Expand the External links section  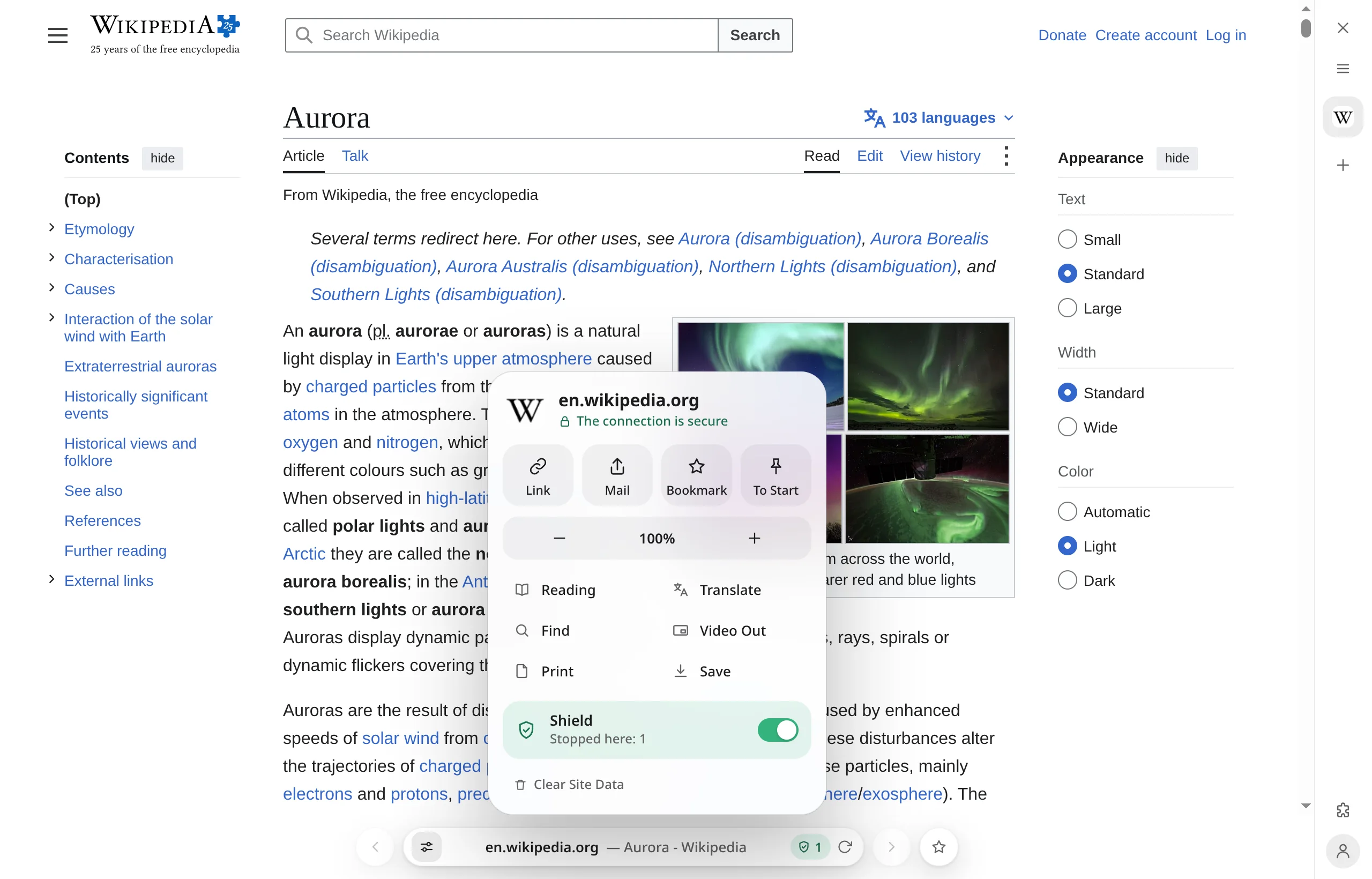click(51, 579)
